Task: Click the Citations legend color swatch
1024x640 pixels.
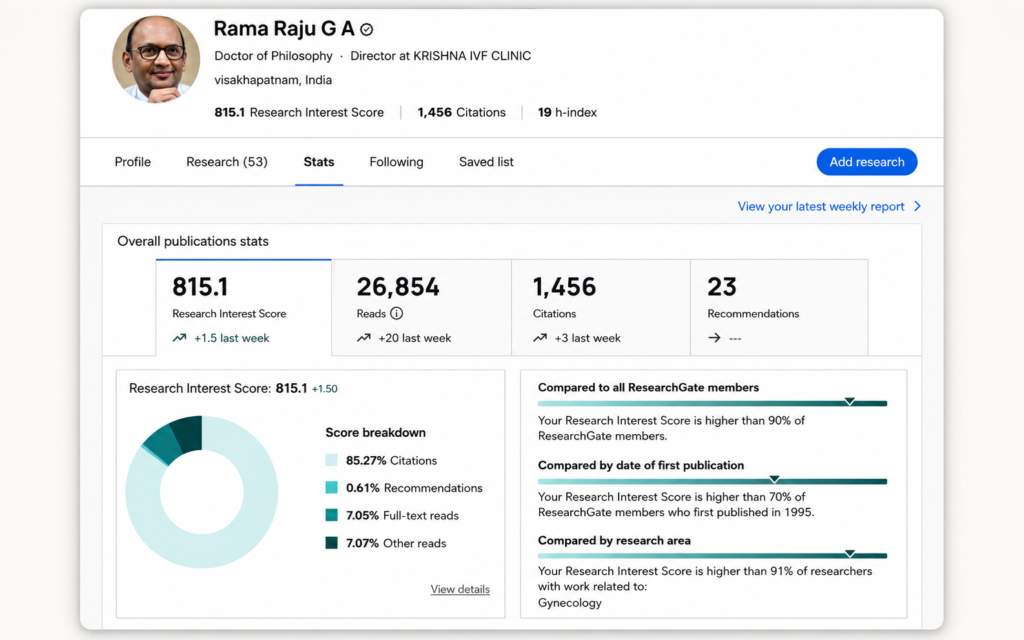Action: click(331, 460)
